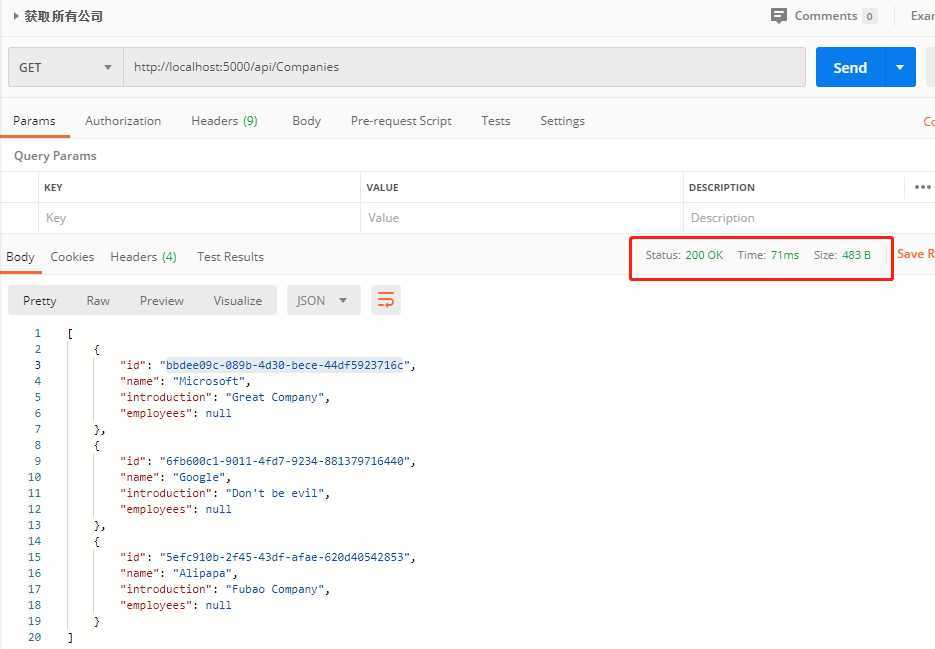
Task: Open the response Headers (4) tab
Action: 143,257
